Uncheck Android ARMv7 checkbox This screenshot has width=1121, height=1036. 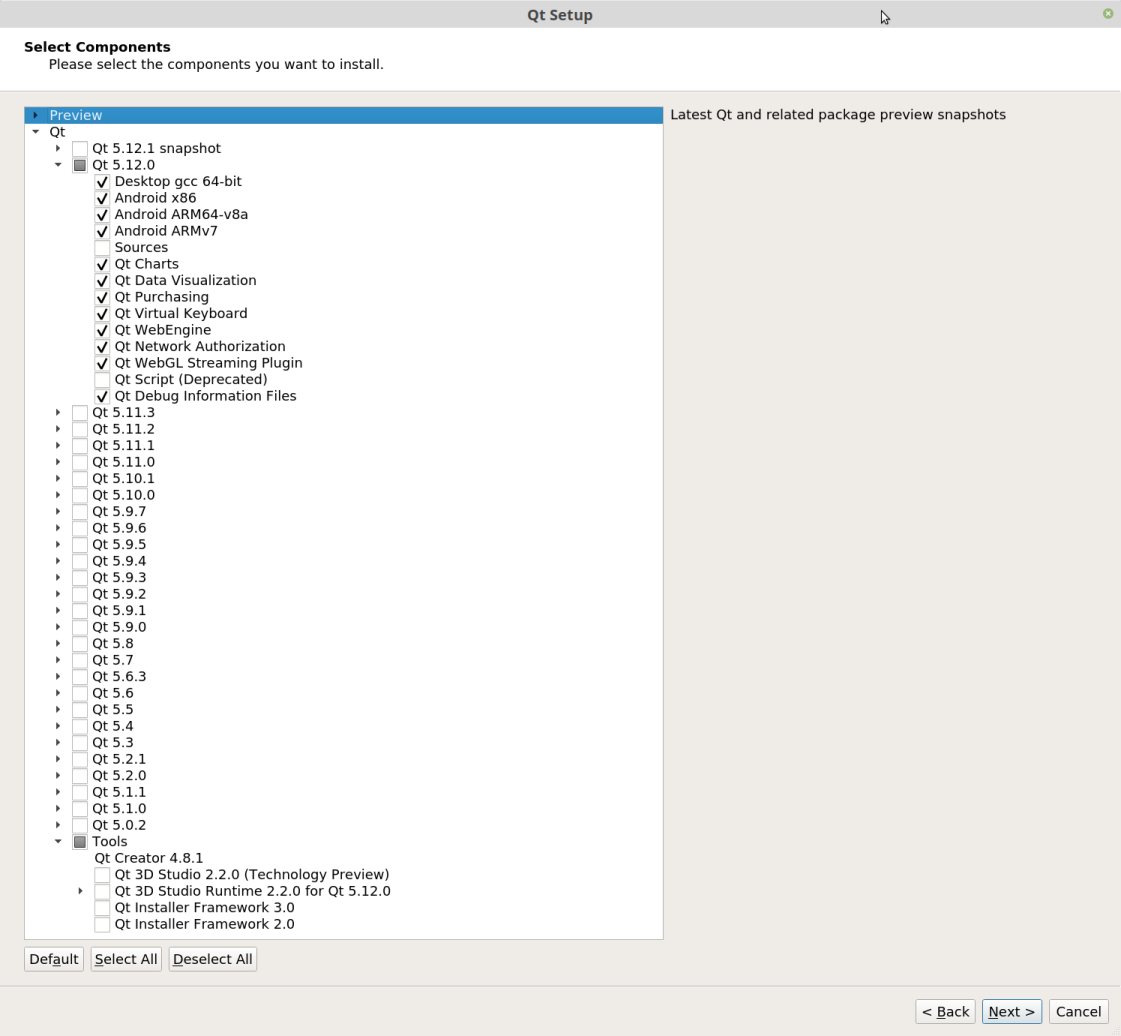pyautogui.click(x=102, y=231)
